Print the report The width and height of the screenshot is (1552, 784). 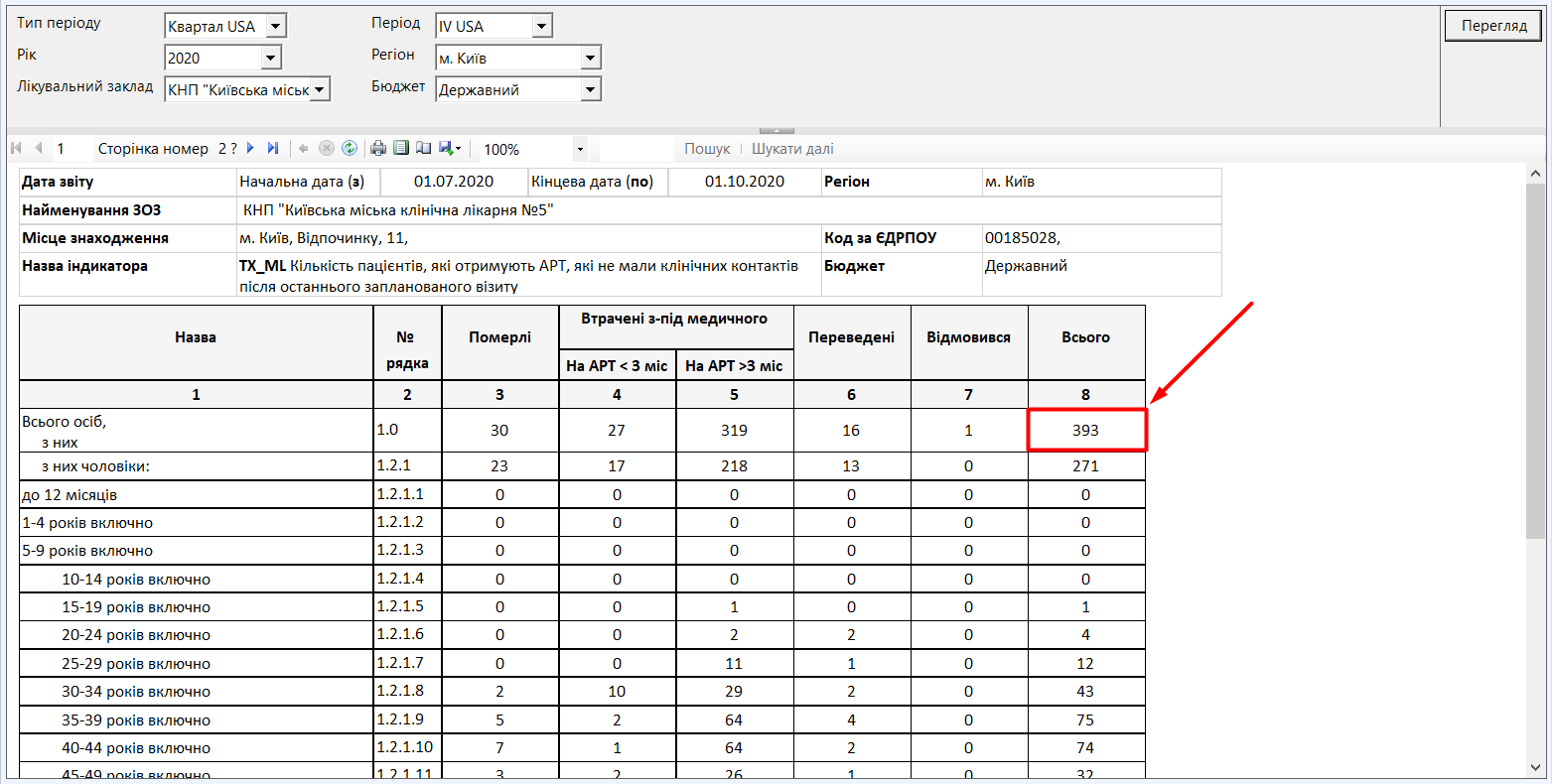[378, 149]
